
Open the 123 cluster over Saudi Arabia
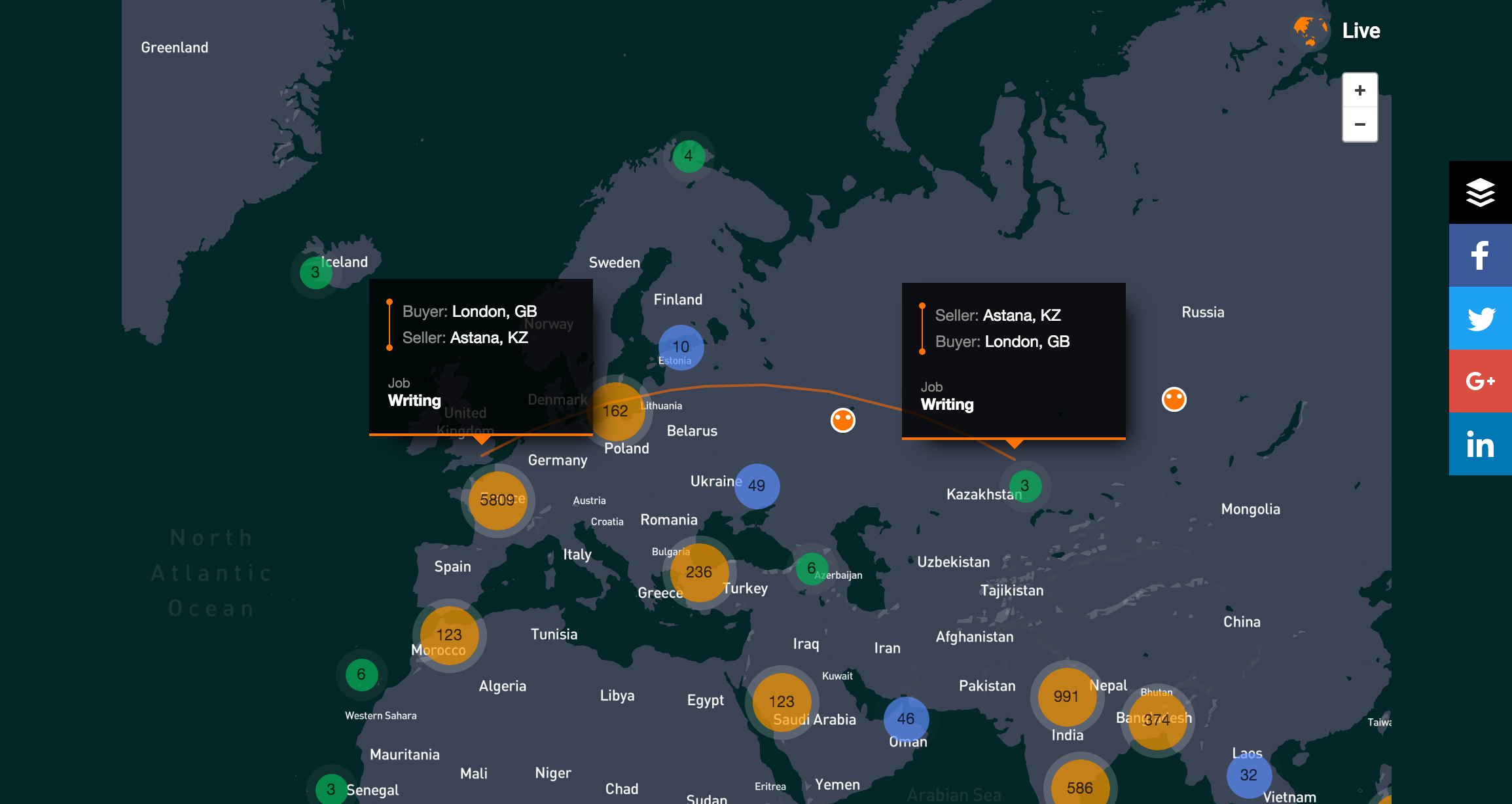tap(782, 702)
